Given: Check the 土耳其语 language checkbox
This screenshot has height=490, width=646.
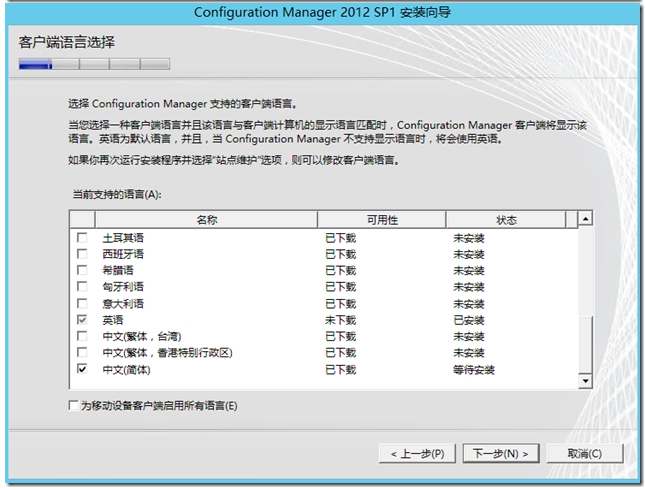Looking at the screenshot, I should click(x=82, y=239).
